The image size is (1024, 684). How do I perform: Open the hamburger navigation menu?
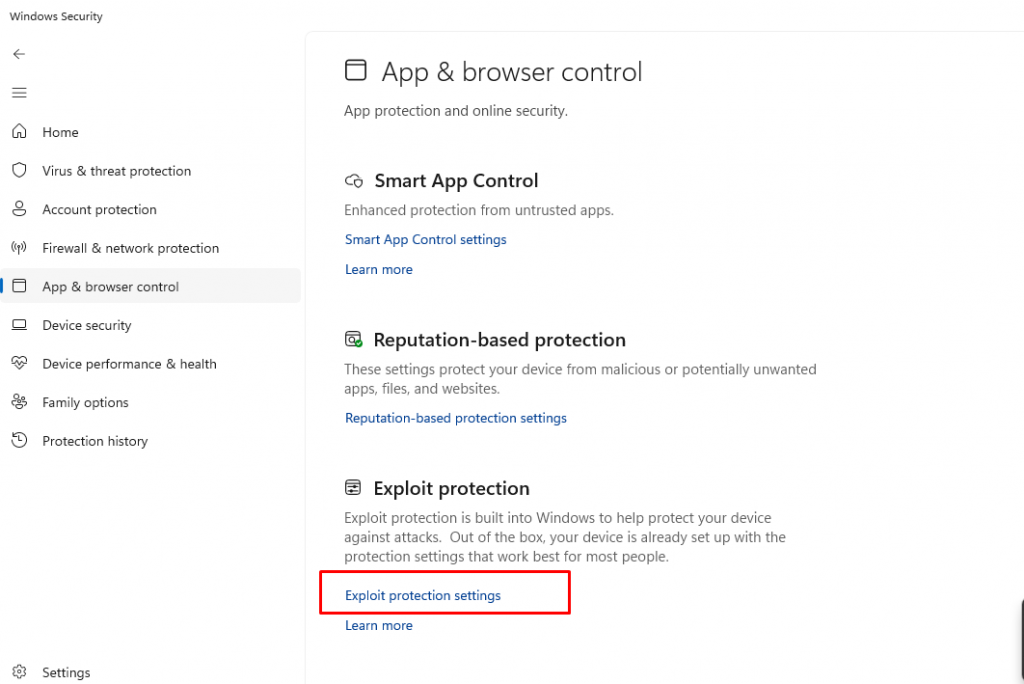click(19, 93)
